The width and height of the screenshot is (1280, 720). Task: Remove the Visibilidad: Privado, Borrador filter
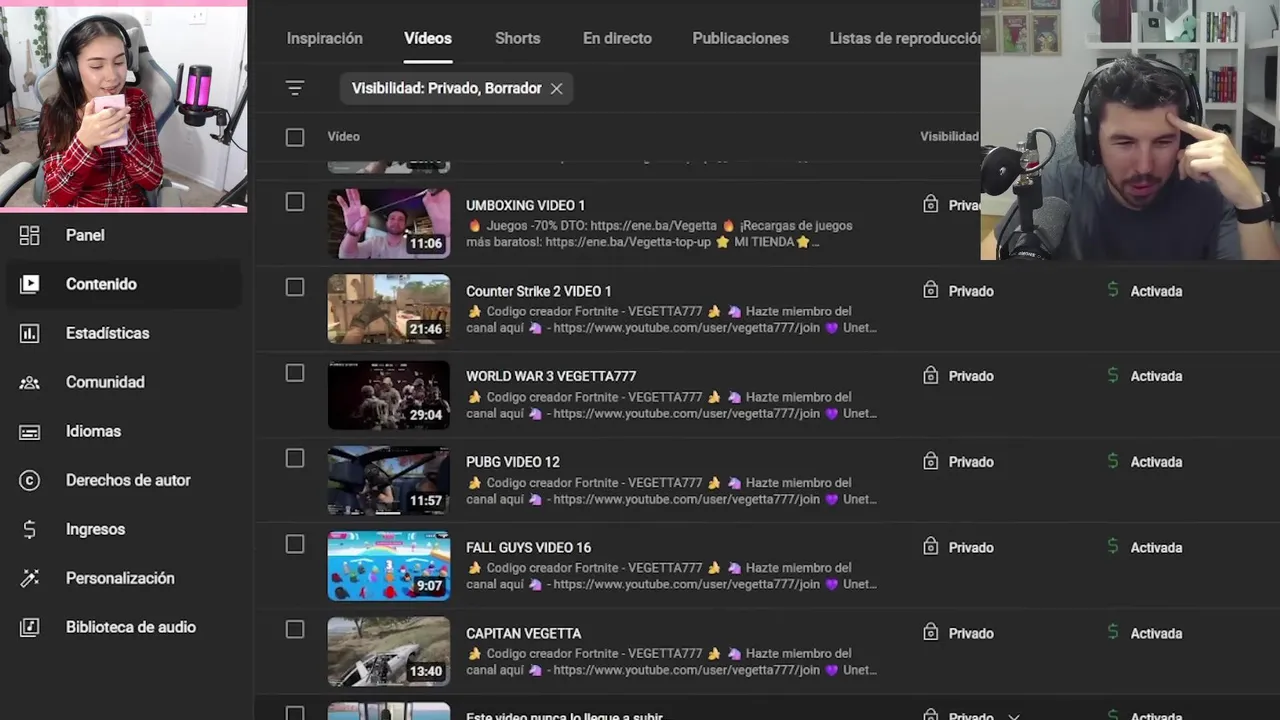coord(556,88)
